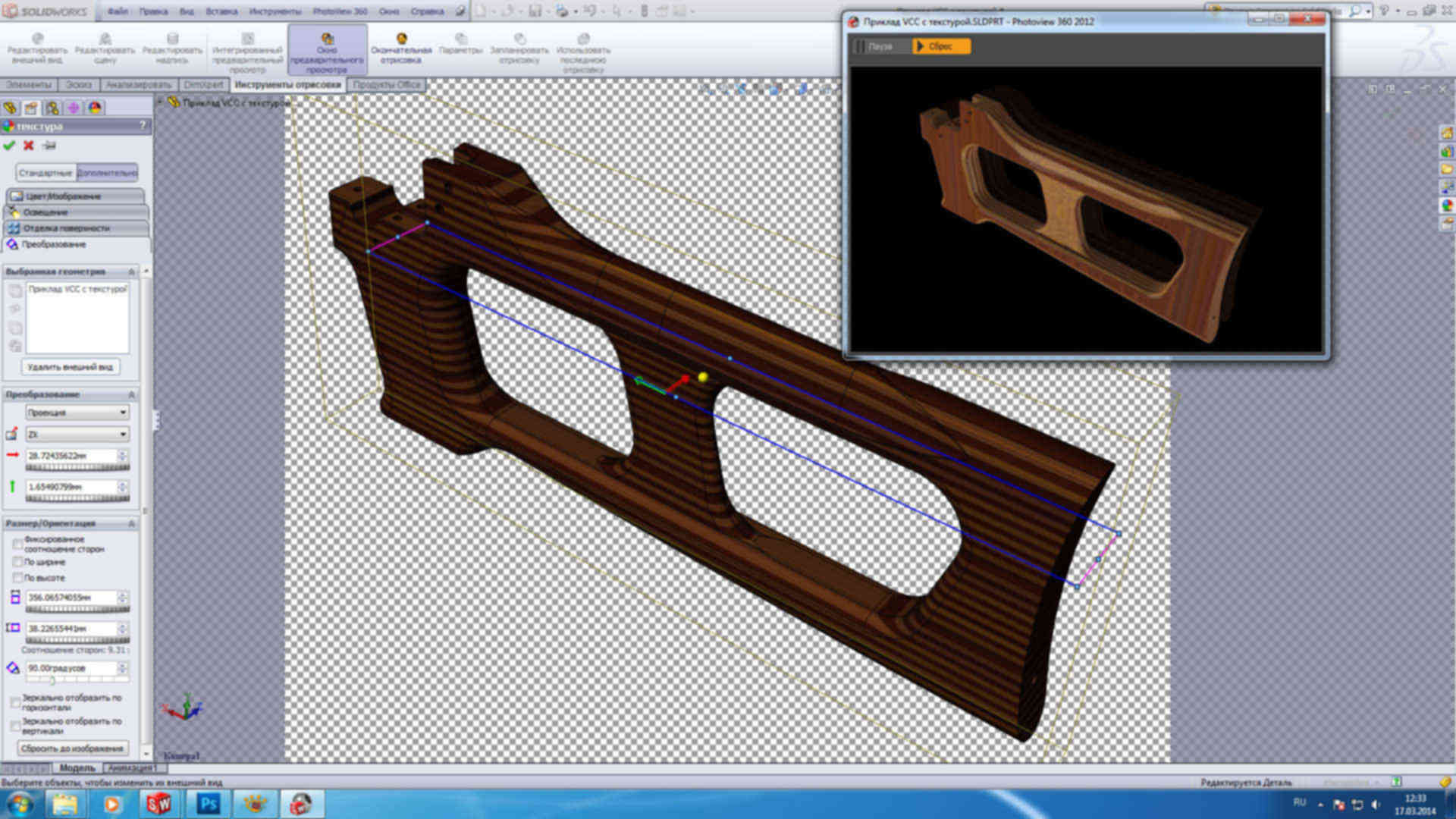Image resolution: width=1456 pixels, height=819 pixels.
Task: Open the ConfigurationManager tab icon
Action: coord(52,108)
